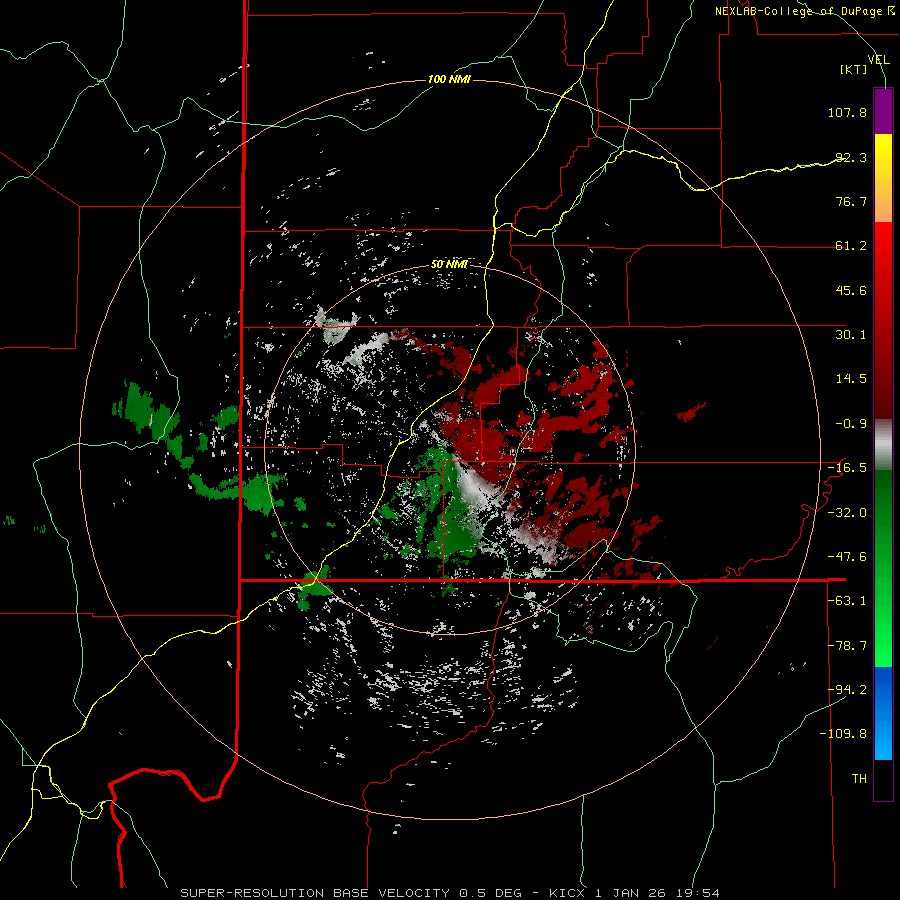The width and height of the screenshot is (900, 900).
Task: Click the 76.7 velocity scale value
Action: 851,201
